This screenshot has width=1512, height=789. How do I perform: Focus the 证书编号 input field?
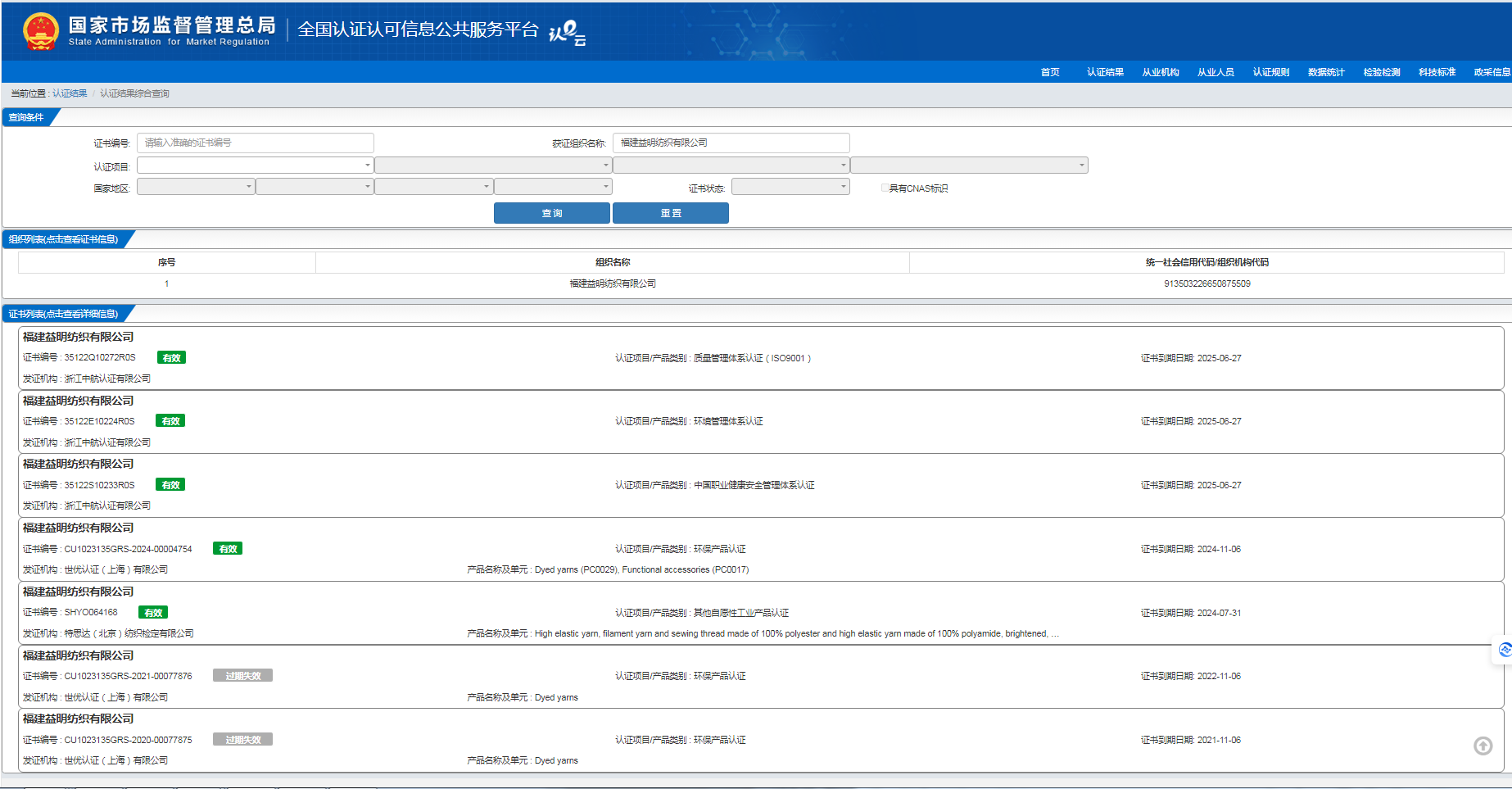[255, 143]
